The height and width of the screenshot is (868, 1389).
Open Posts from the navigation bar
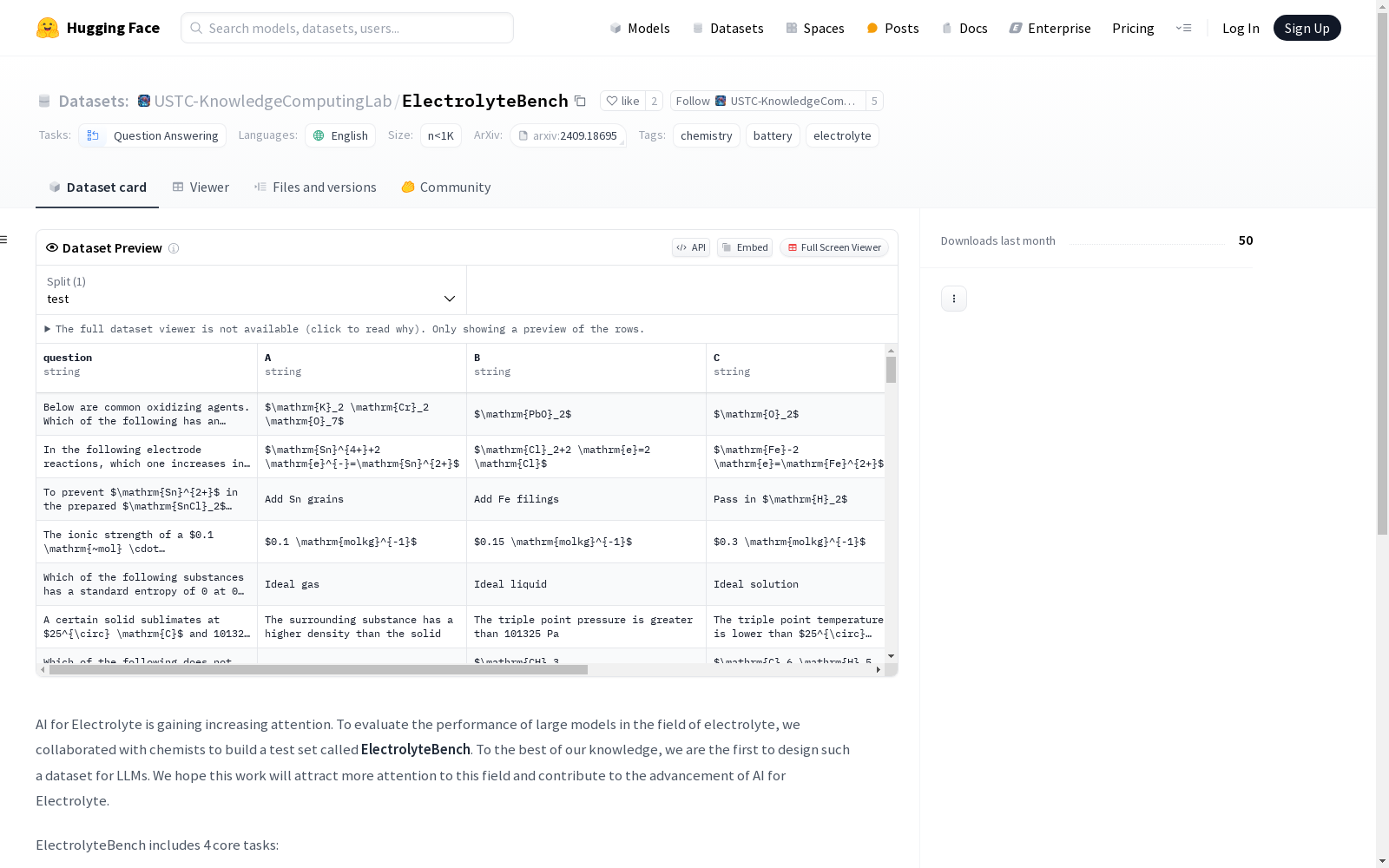892,28
